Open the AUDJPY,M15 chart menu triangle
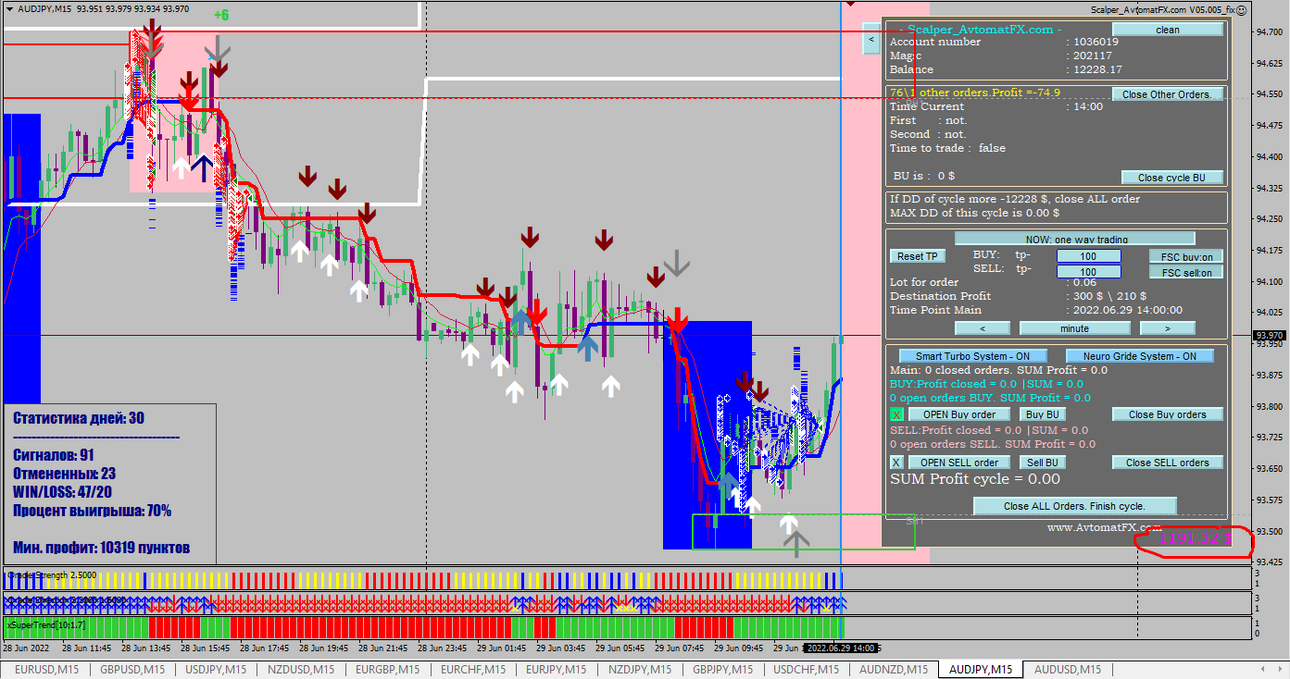1290x679 pixels. (9, 9)
